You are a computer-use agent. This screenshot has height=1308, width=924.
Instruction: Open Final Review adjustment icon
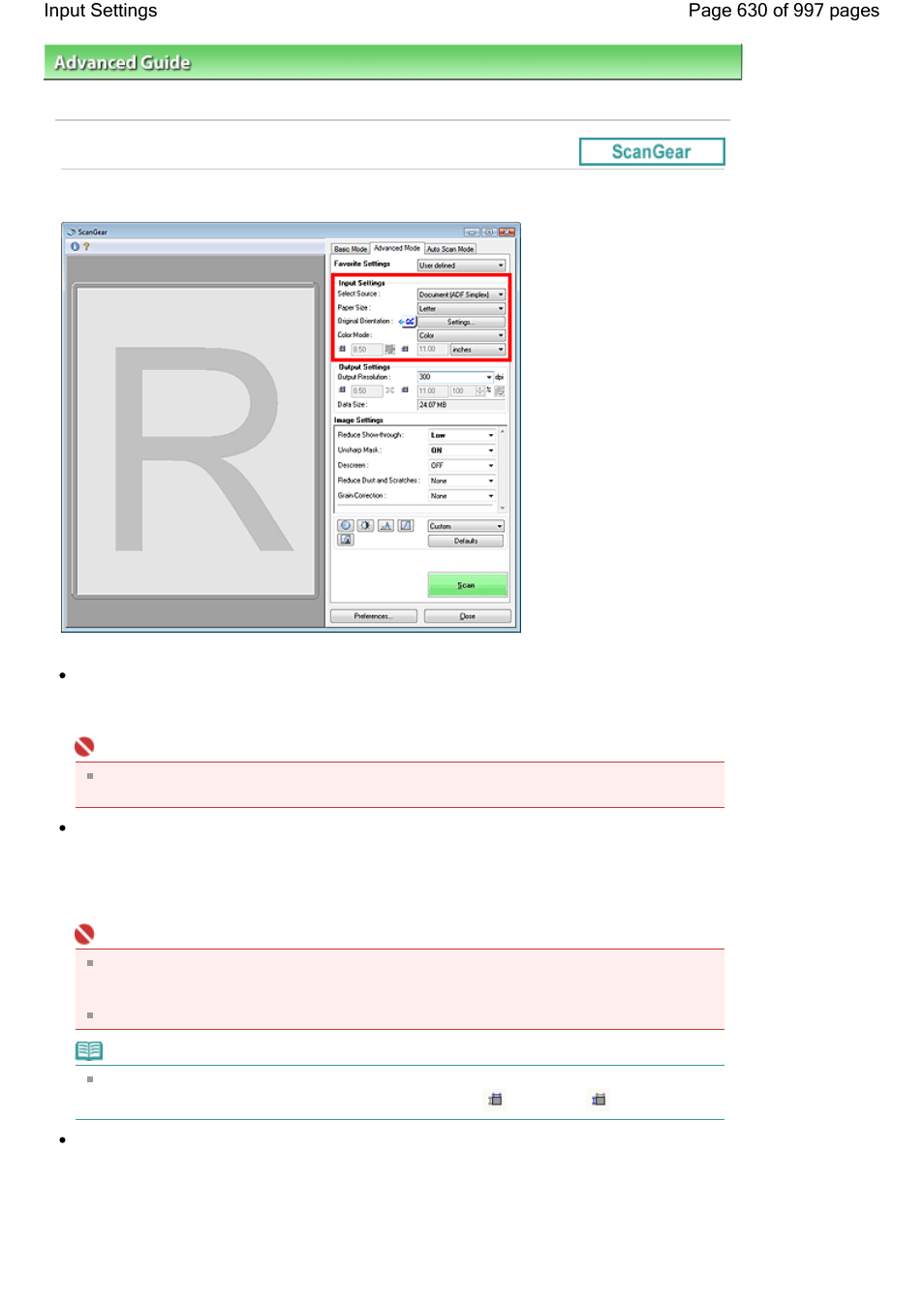pyautogui.click(x=346, y=541)
